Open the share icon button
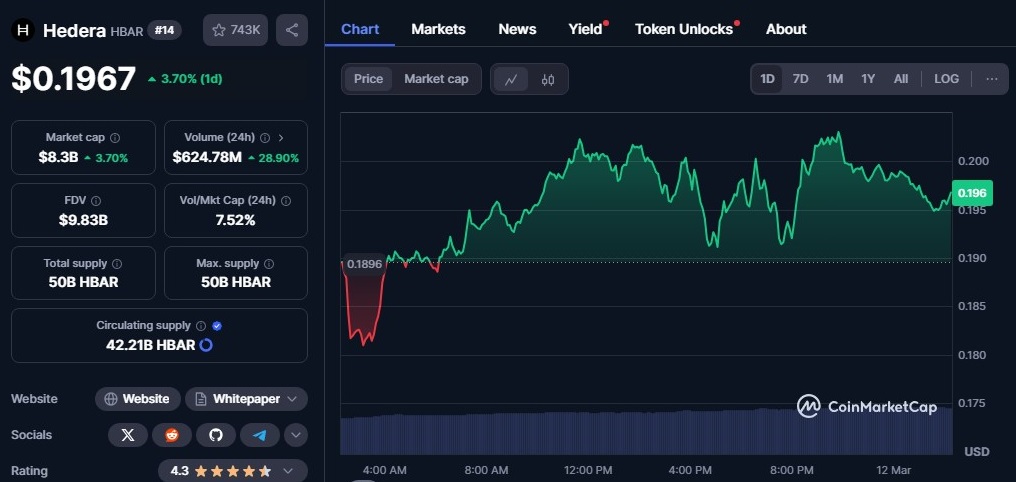 coord(292,30)
